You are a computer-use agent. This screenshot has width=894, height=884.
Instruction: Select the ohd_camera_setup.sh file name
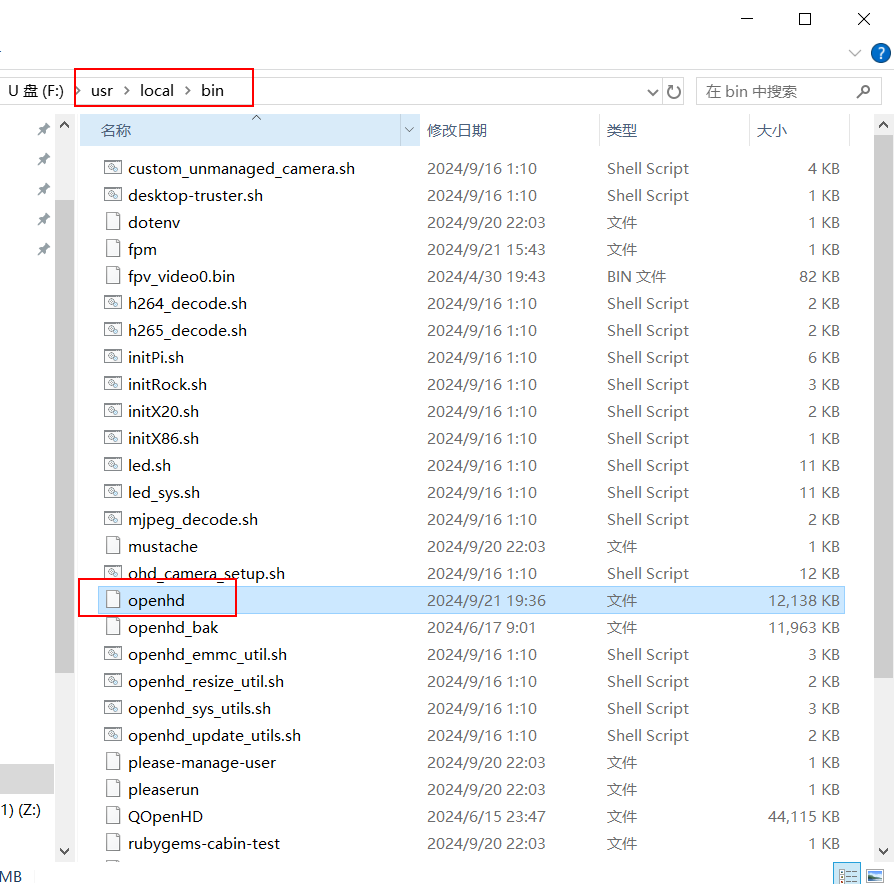tap(206, 573)
